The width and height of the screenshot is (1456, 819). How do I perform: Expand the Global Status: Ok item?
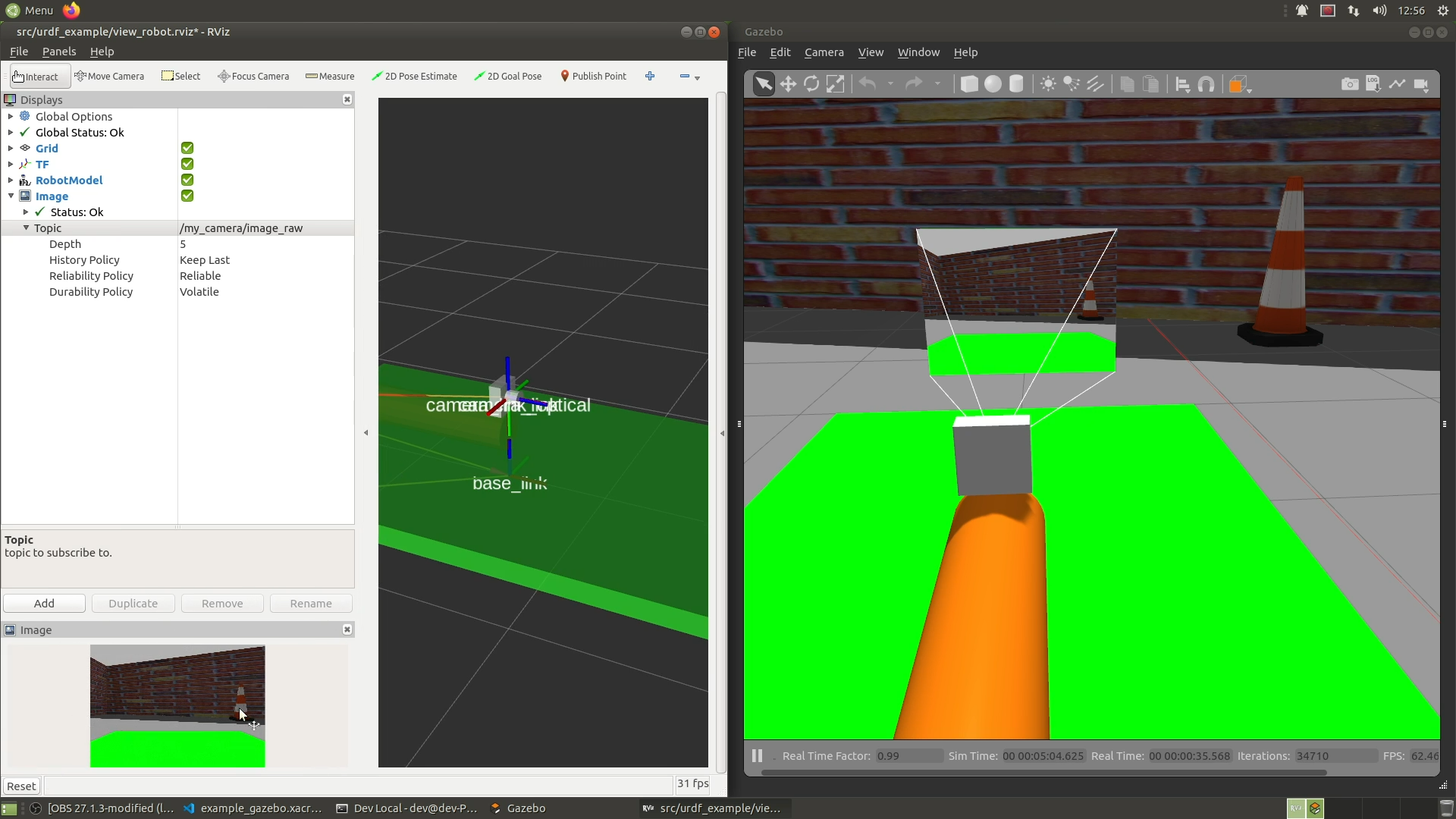tap(11, 132)
